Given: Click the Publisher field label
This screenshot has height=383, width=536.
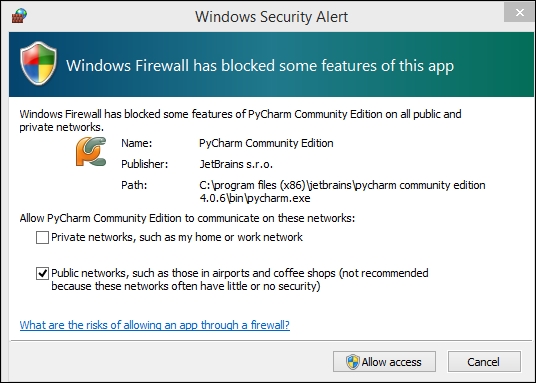Looking at the screenshot, I should 145,164.
